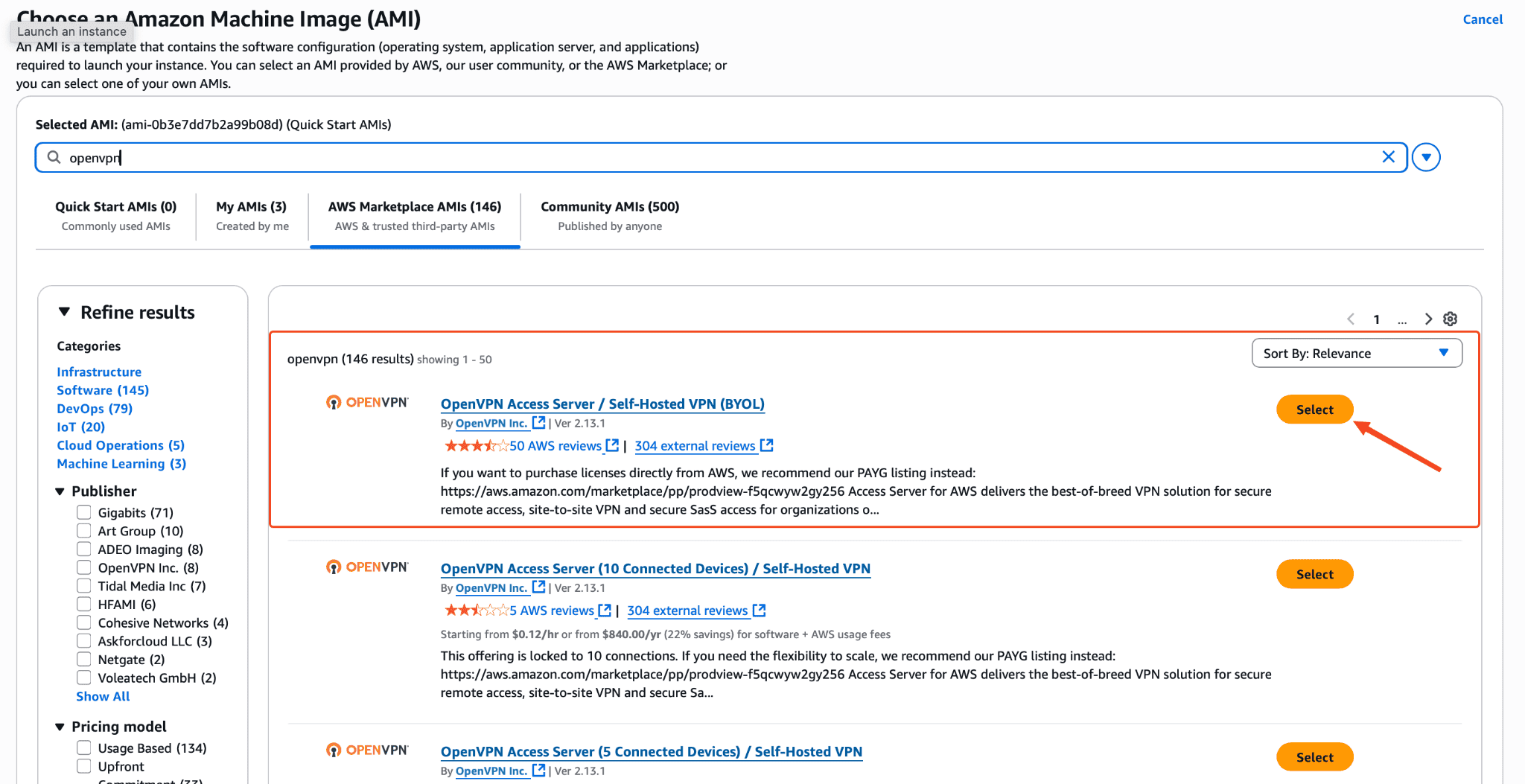Open the Sort By: Relevance dropdown
The width and height of the screenshot is (1525, 784).
pyautogui.click(x=1356, y=354)
